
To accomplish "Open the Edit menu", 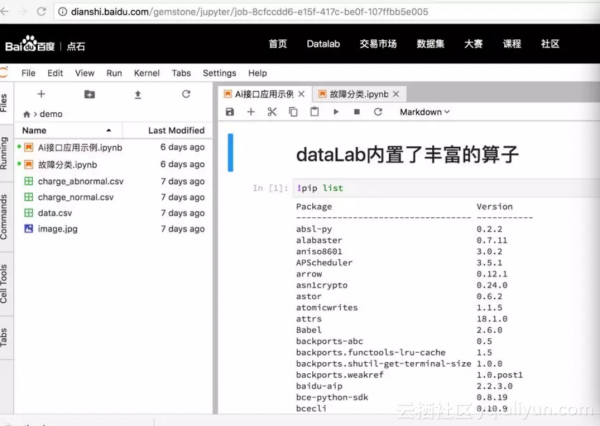I will [x=55, y=73].
